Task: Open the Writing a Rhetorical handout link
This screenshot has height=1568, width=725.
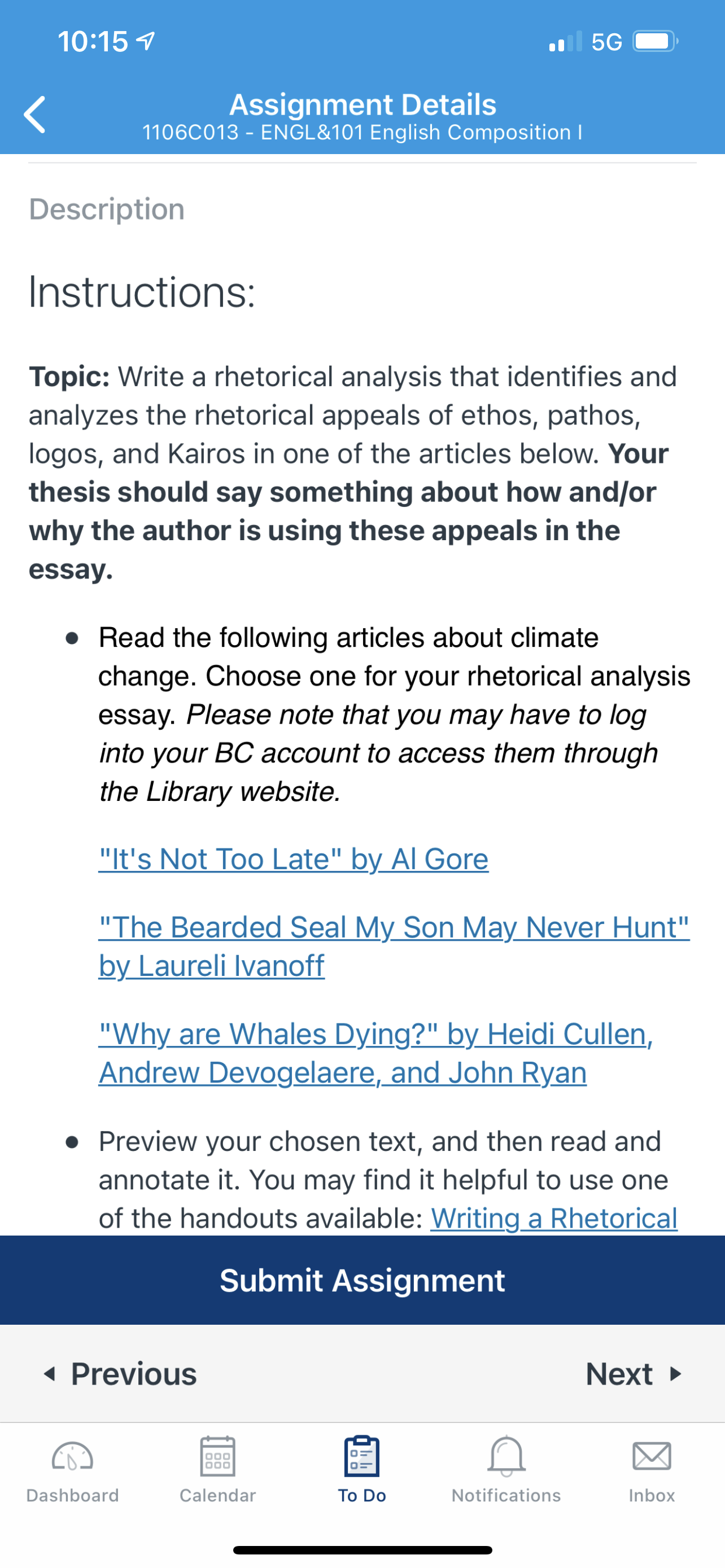Action: [554, 1218]
